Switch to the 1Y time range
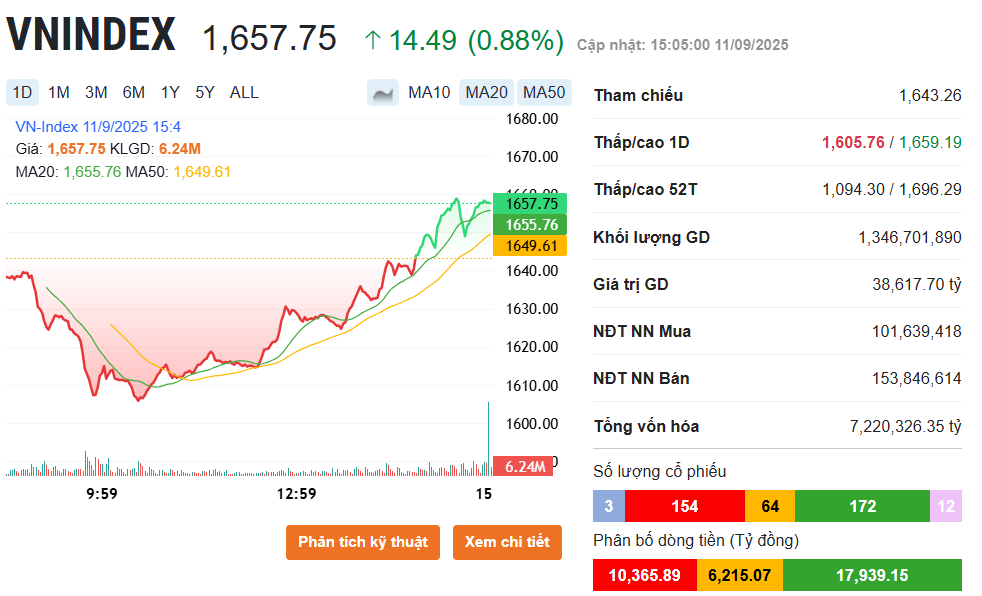982x596 pixels. (x=170, y=93)
